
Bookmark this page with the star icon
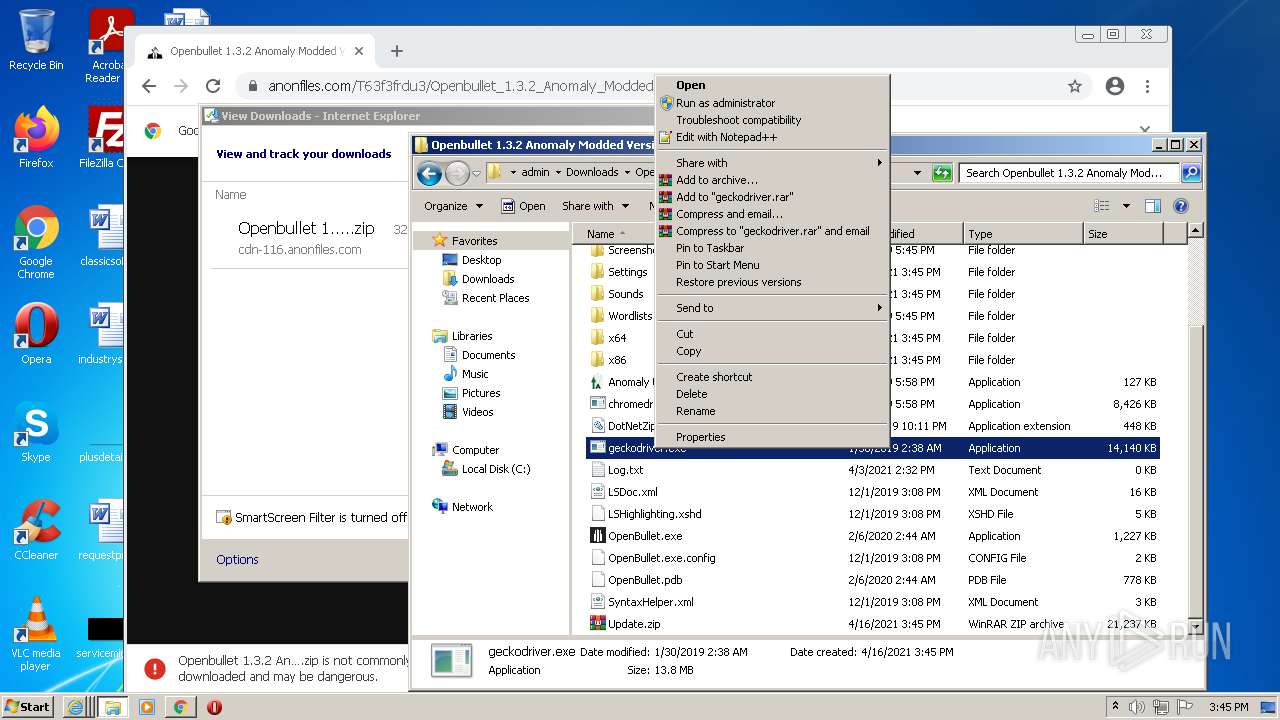pyautogui.click(x=1075, y=86)
